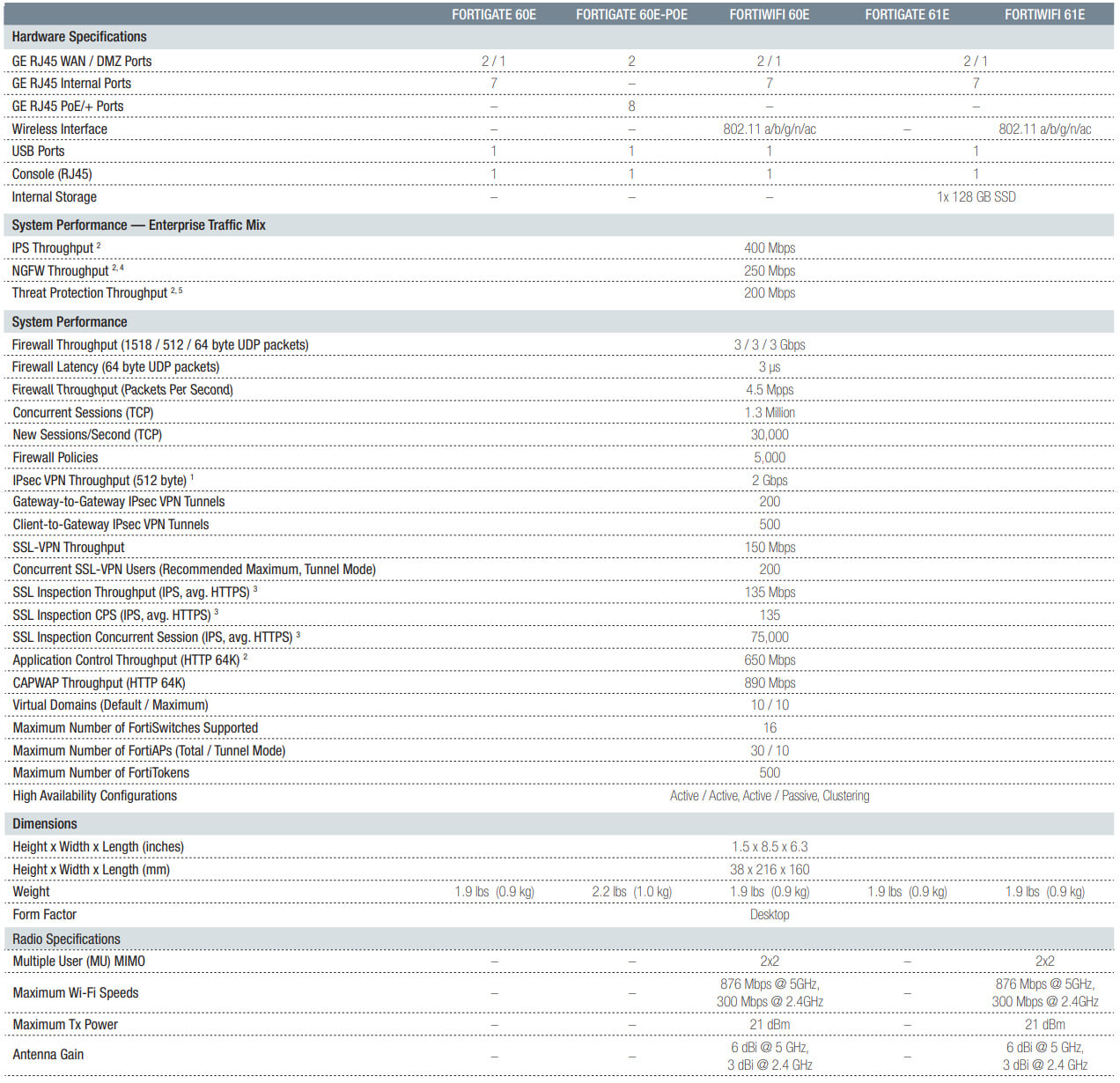Select the FORTIGATE 61E column header
This screenshot has width=1120, height=1083.
[907, 14]
